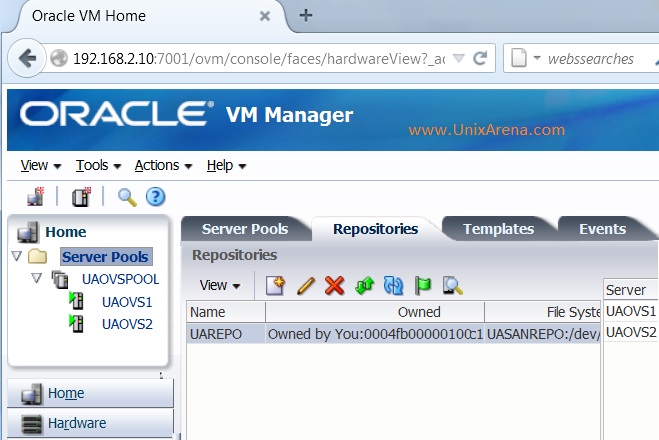
Task: Click the Server column header
Action: tap(630, 290)
